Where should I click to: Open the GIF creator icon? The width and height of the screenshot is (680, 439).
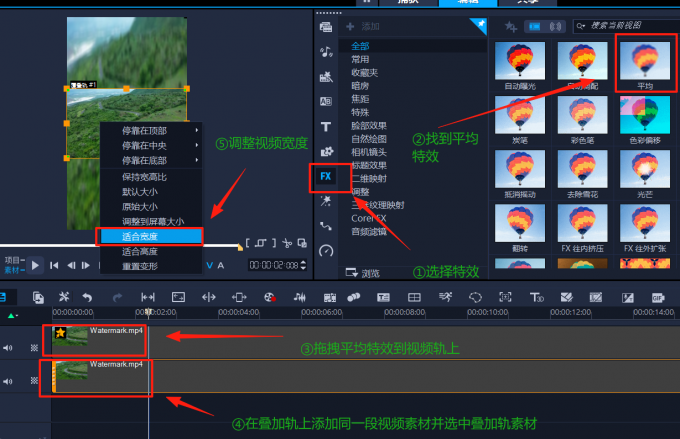tap(658, 298)
